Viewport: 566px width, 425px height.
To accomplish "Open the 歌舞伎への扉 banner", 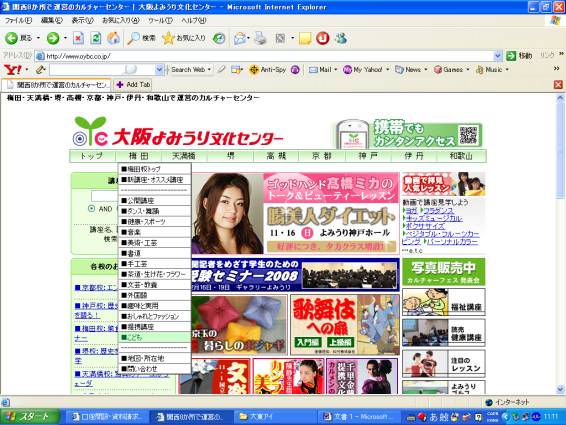I will [345, 324].
